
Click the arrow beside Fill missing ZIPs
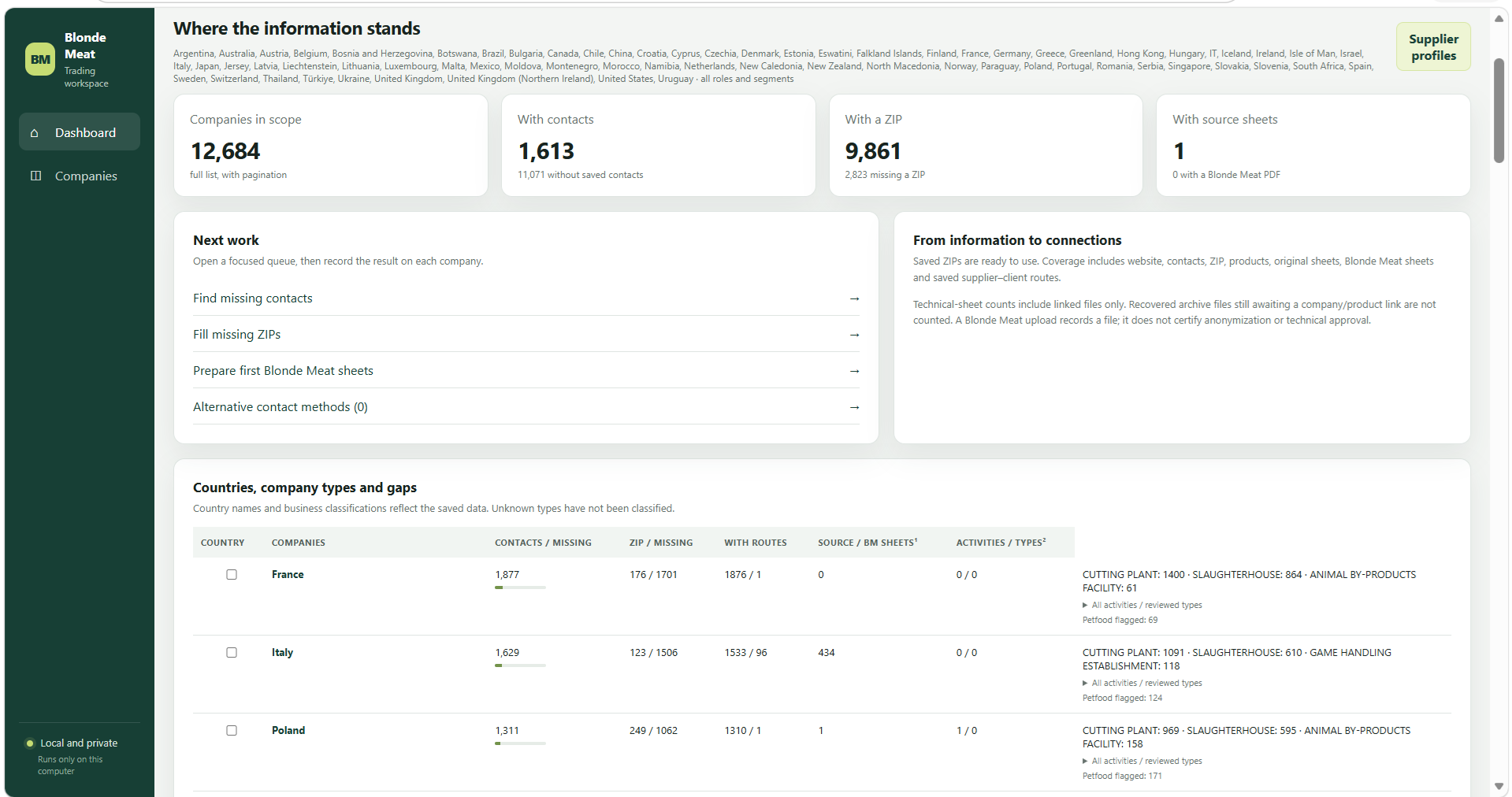coord(854,335)
